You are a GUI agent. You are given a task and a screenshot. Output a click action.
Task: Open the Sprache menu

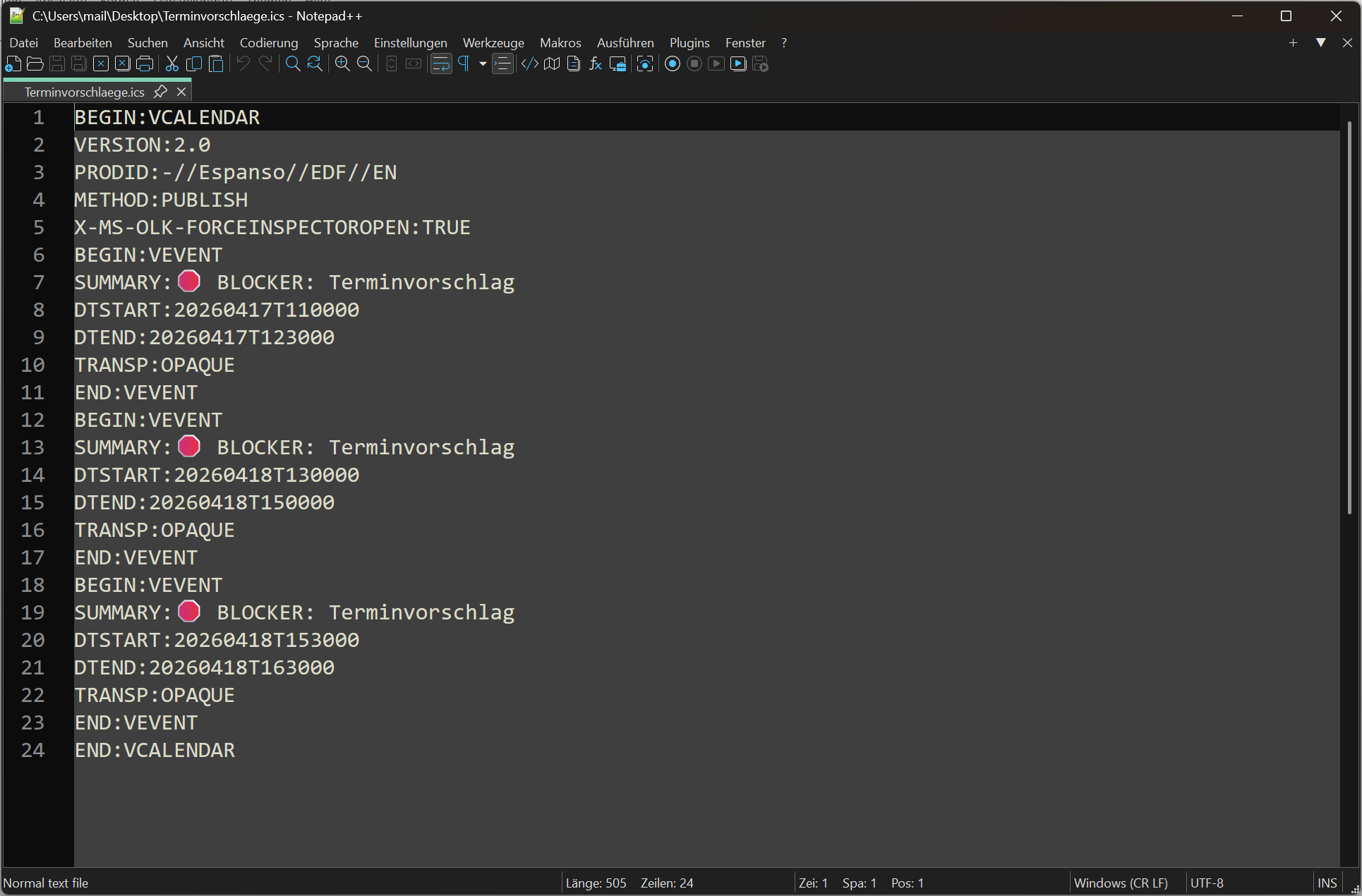pos(336,43)
